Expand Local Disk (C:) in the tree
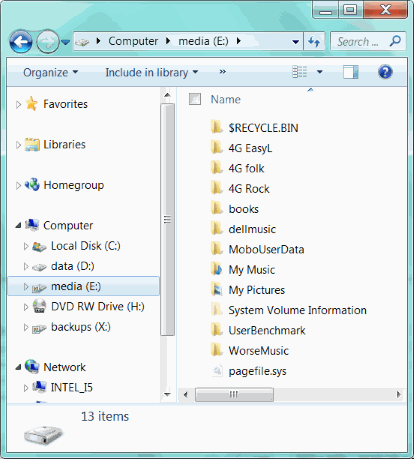This screenshot has width=414, height=459. click(x=26, y=246)
